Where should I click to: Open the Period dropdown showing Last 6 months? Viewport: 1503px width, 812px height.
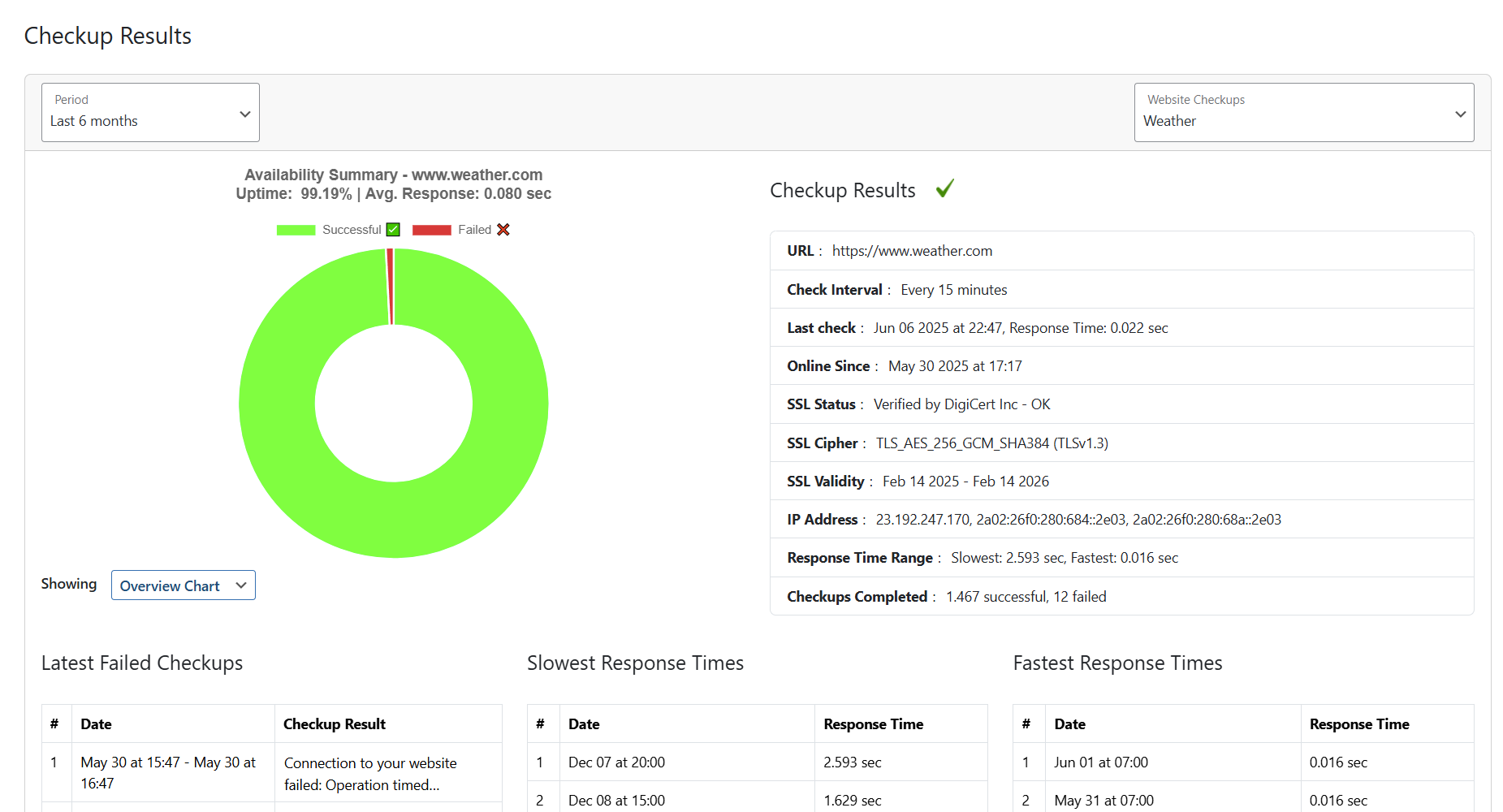coord(150,112)
